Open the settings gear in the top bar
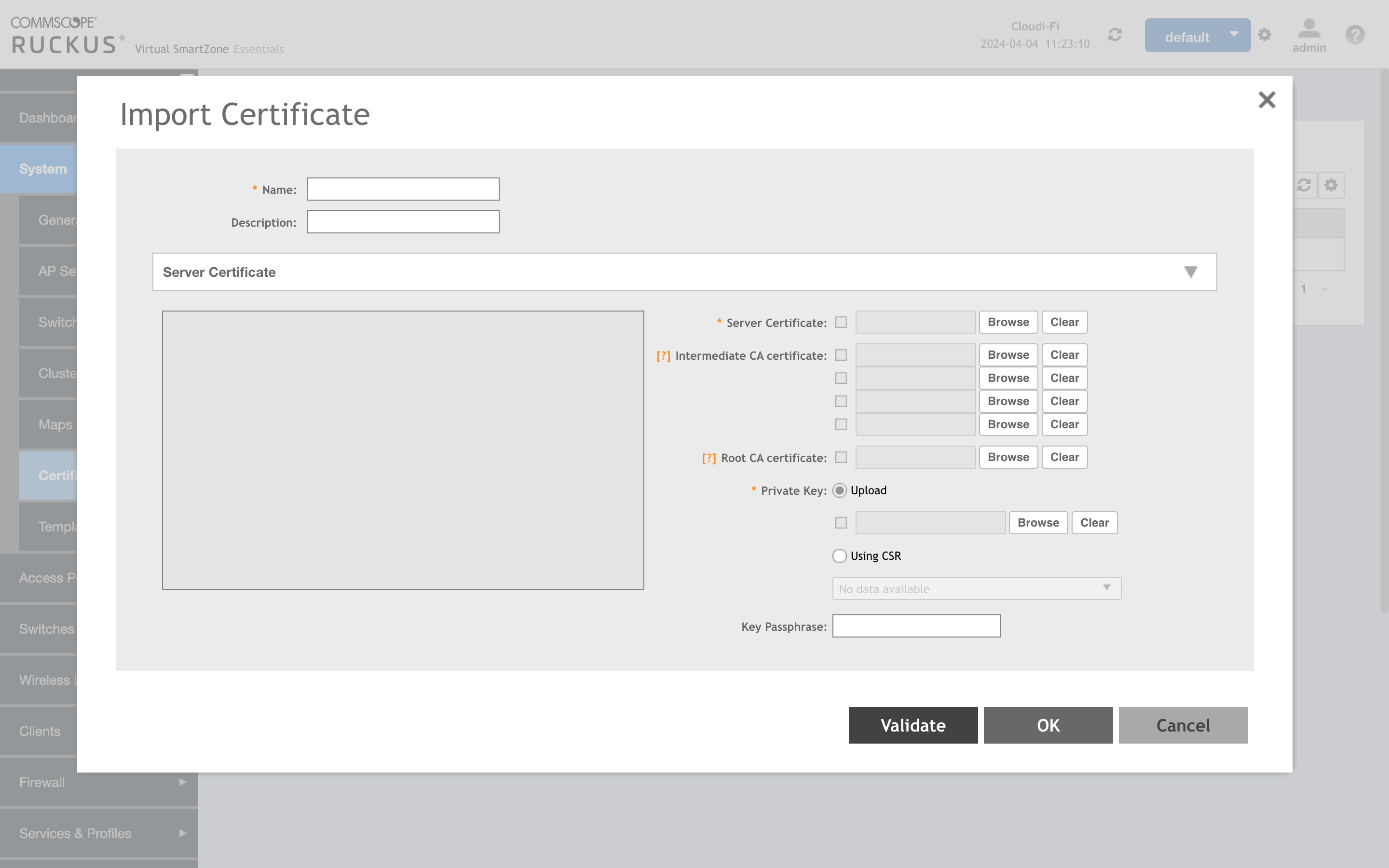 [x=1265, y=34]
